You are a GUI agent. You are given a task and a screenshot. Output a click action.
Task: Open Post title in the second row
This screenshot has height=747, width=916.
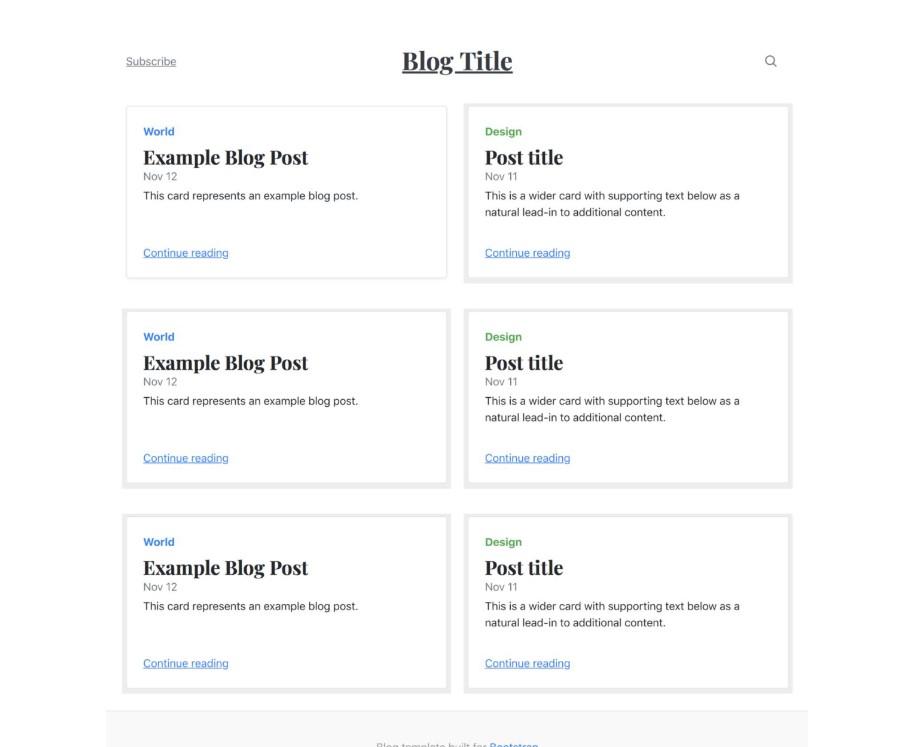524,362
